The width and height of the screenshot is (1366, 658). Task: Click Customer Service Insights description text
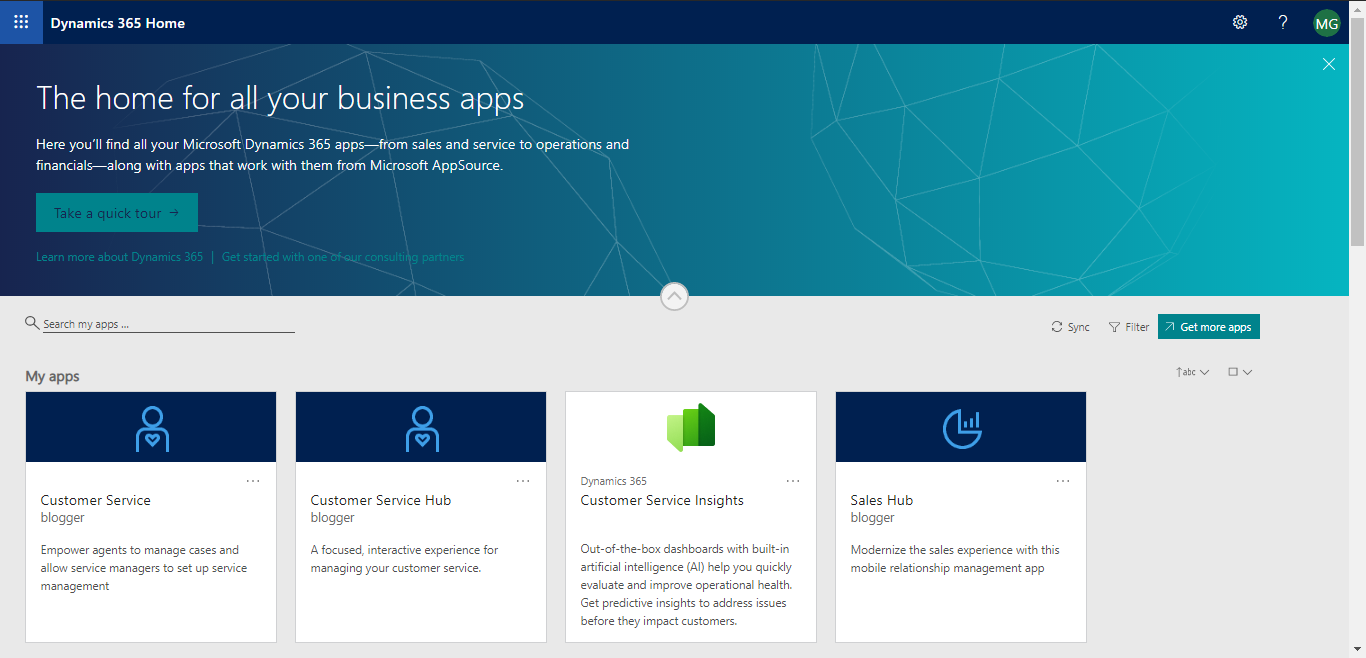point(687,585)
